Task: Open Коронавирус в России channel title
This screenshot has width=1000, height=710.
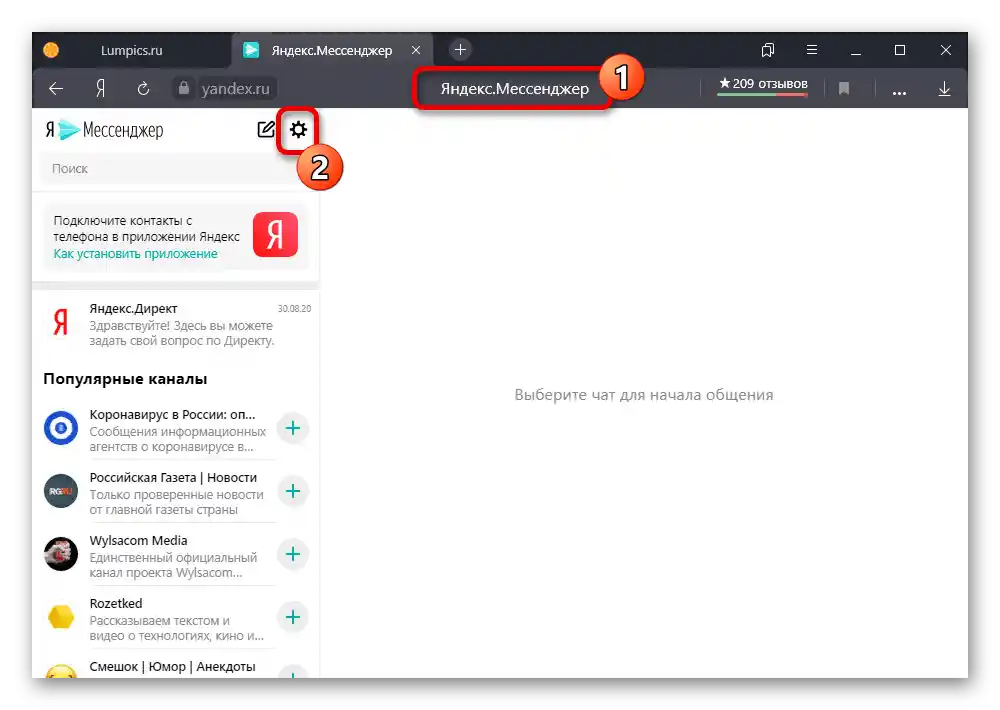Action: pos(172,415)
